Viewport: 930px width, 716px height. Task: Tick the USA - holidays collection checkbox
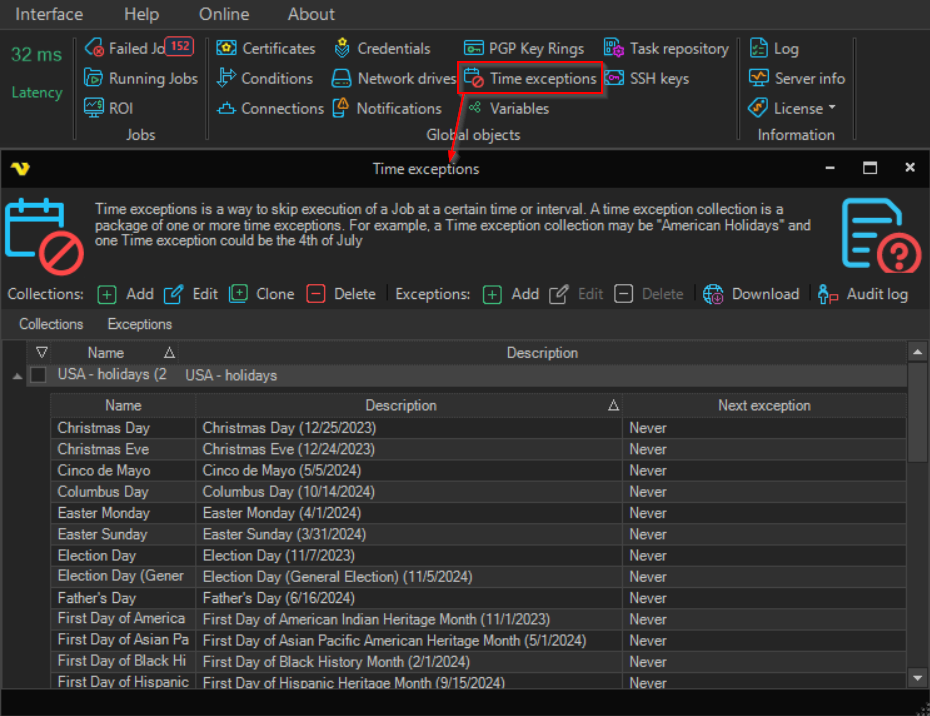click(38, 375)
